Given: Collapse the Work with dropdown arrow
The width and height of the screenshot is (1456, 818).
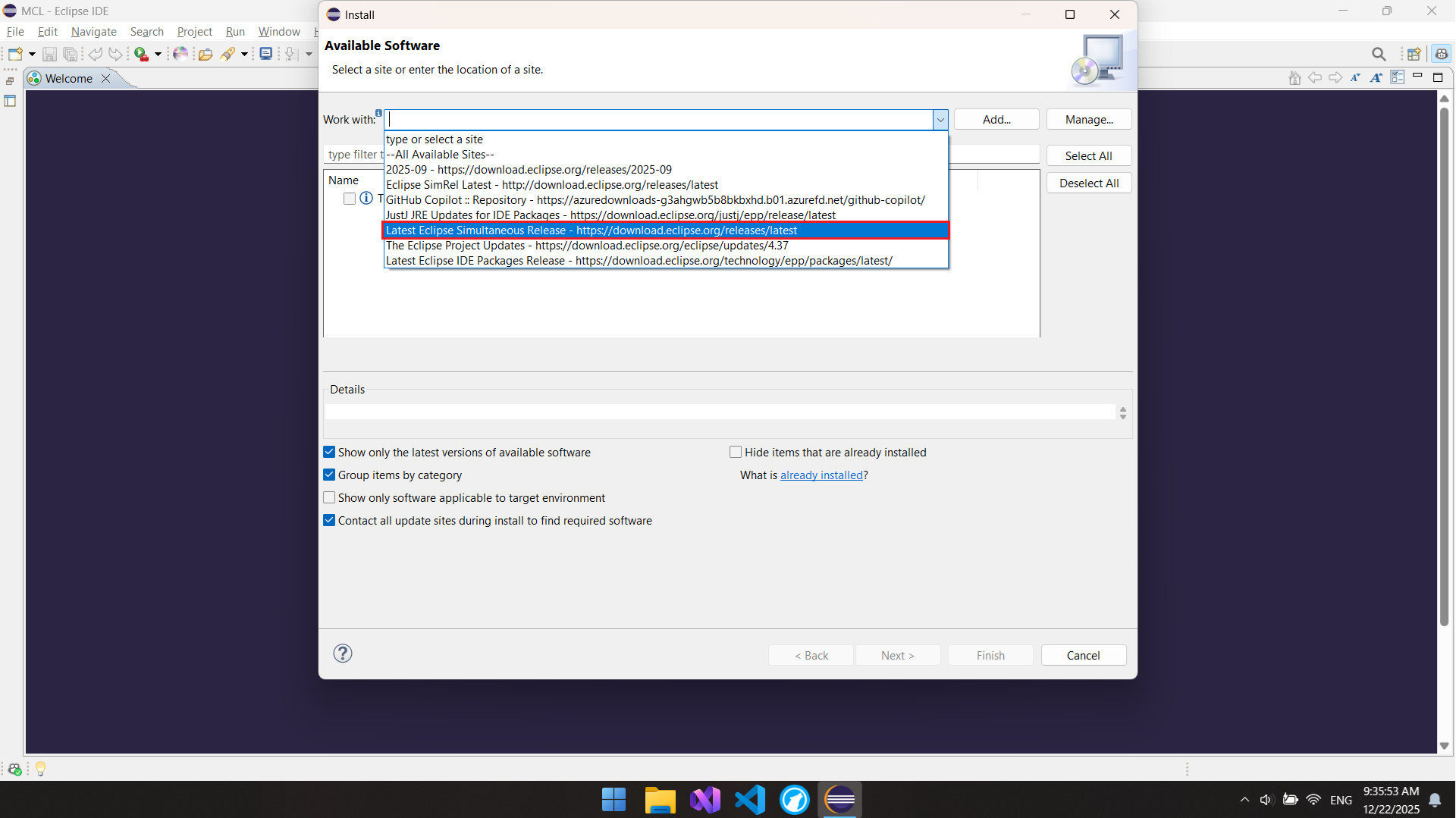Looking at the screenshot, I should pos(940,120).
